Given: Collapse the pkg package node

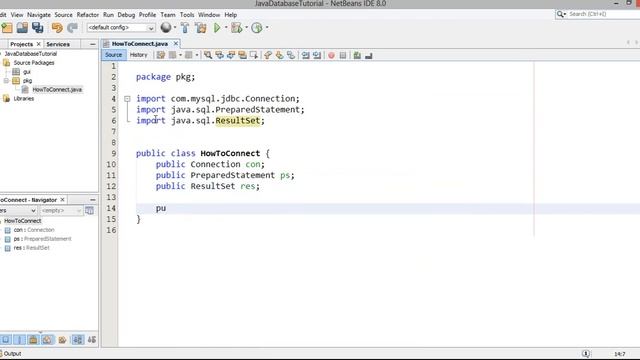Looking at the screenshot, I should [x=6, y=81].
